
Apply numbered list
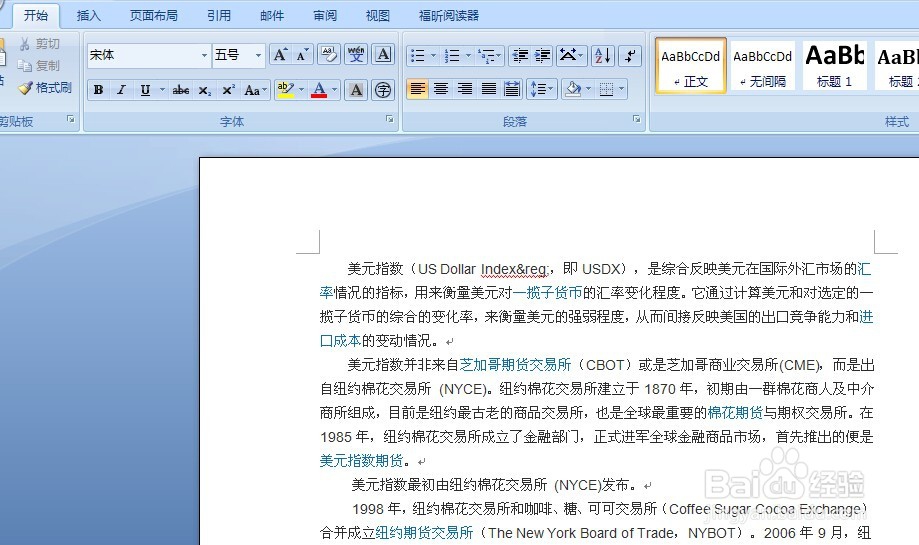452,56
